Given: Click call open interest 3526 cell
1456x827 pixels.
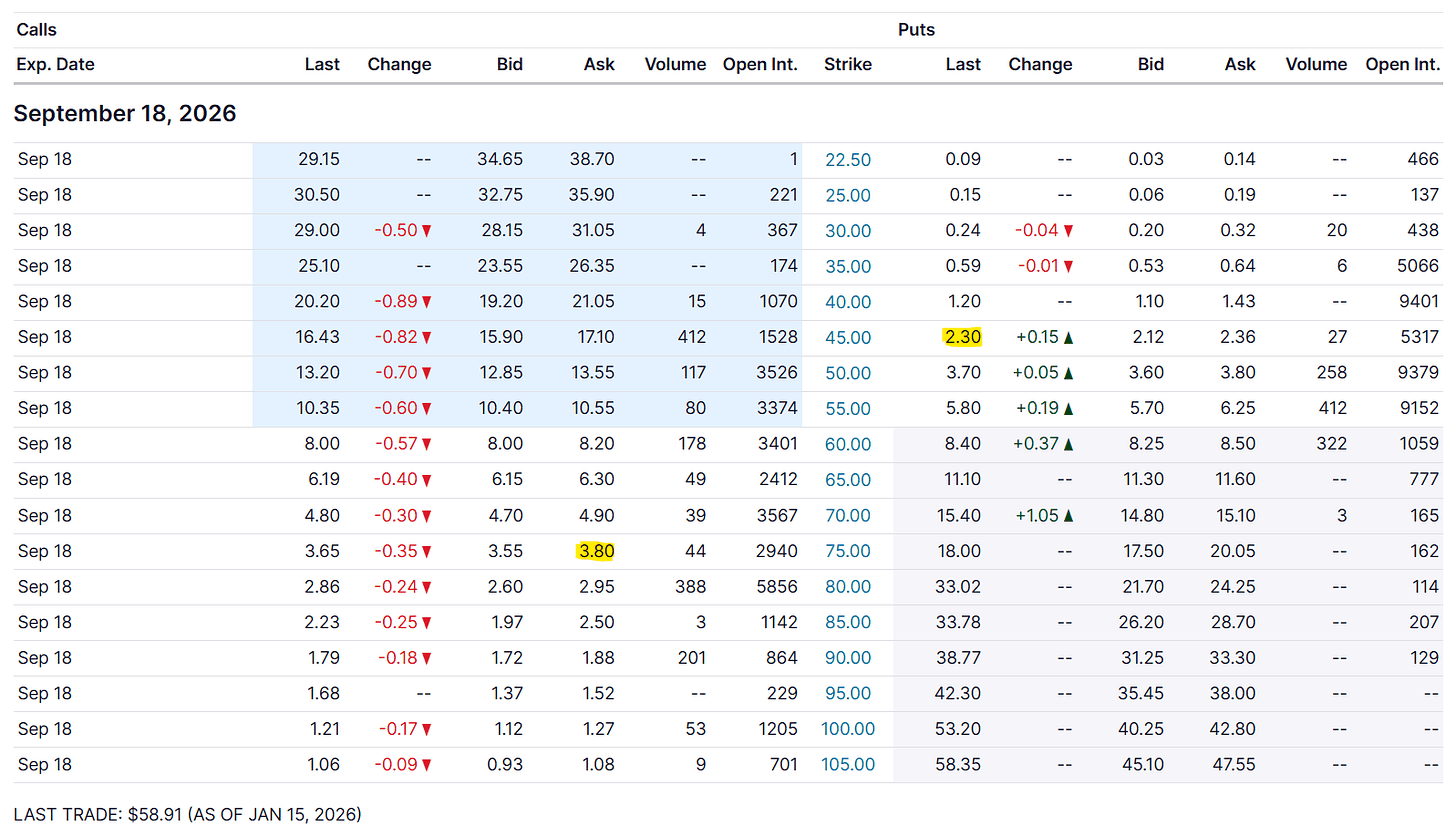Looking at the screenshot, I should [x=777, y=373].
